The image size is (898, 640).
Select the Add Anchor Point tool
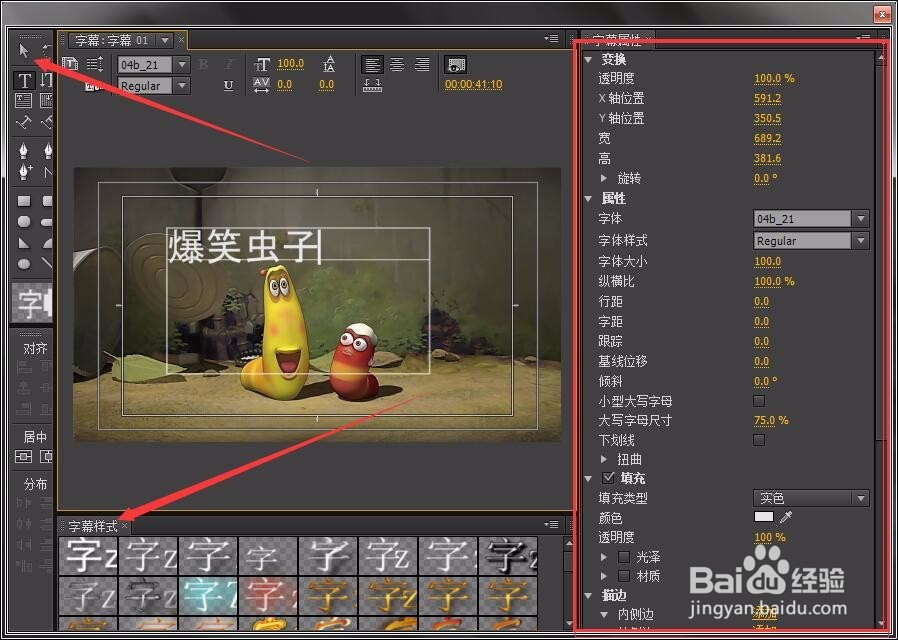tap(25, 171)
